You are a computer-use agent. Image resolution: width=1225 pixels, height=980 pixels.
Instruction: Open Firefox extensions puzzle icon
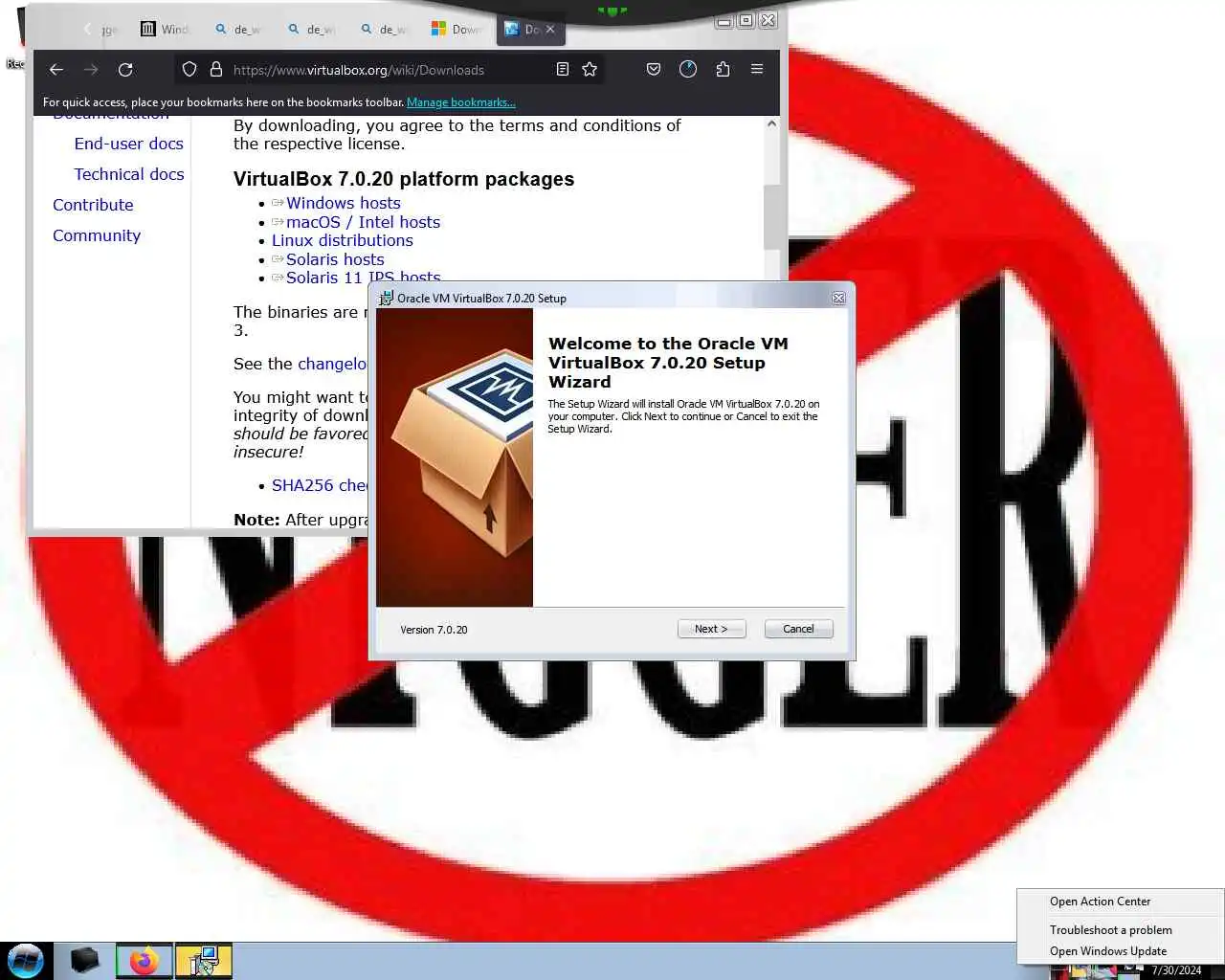coord(723,70)
